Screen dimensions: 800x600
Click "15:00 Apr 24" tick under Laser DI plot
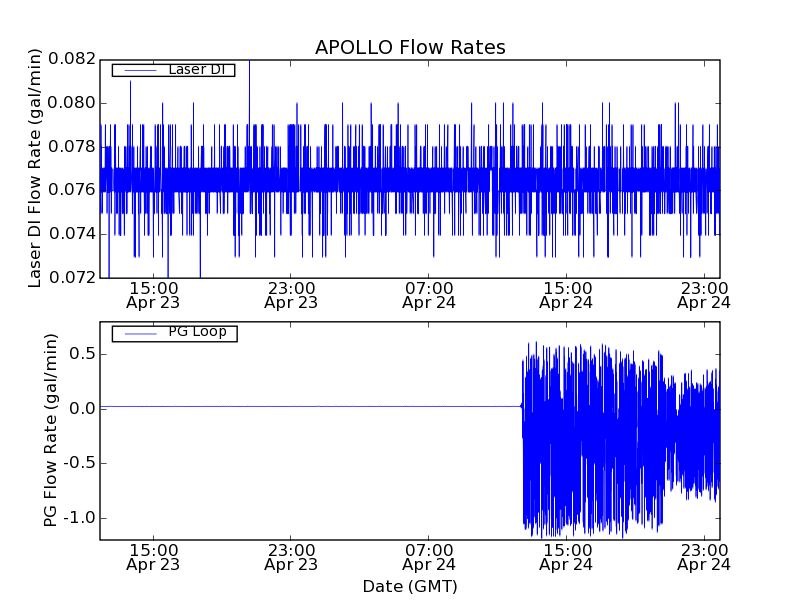566,295
